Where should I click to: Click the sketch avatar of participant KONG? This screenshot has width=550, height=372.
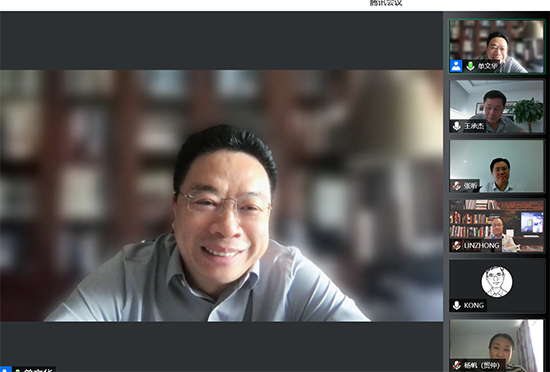coord(496,282)
